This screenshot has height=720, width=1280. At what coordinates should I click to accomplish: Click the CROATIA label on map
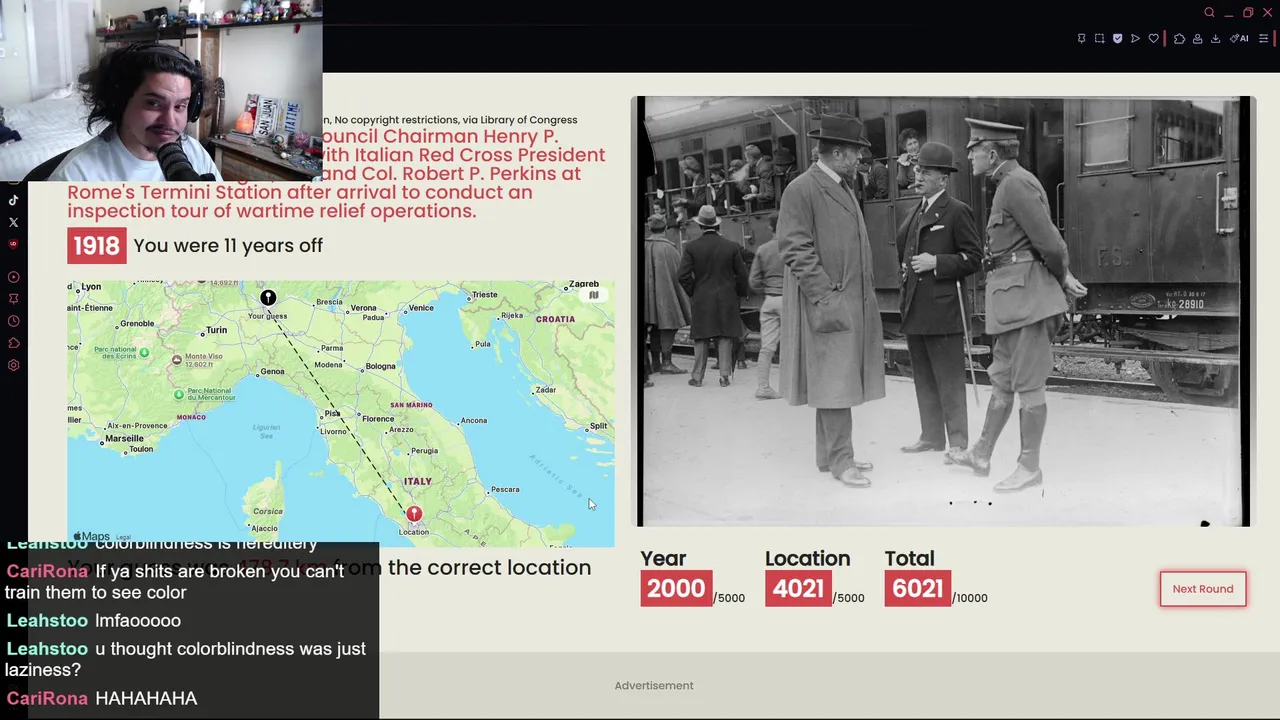pos(555,319)
